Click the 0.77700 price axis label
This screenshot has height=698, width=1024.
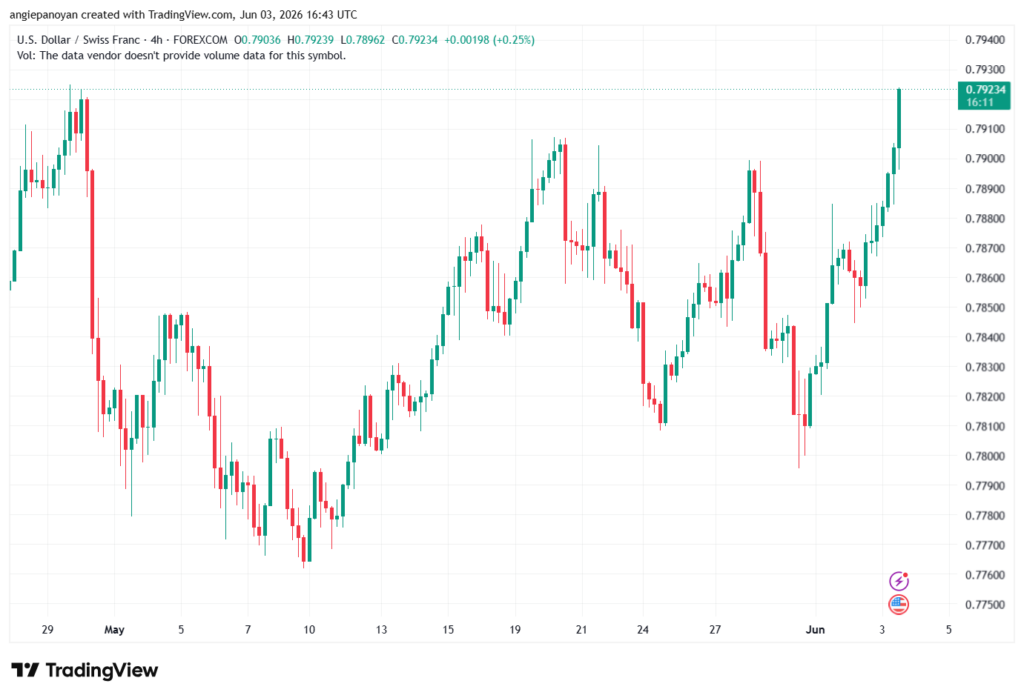(x=985, y=545)
